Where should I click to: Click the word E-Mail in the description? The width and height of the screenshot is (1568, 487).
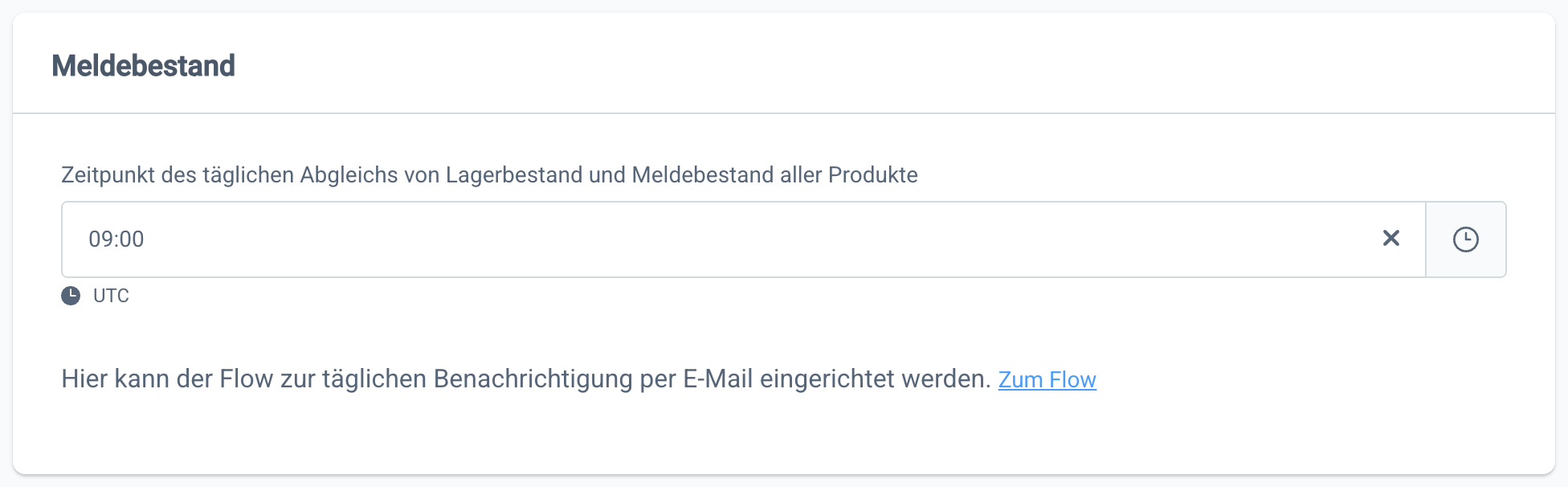tap(717, 379)
